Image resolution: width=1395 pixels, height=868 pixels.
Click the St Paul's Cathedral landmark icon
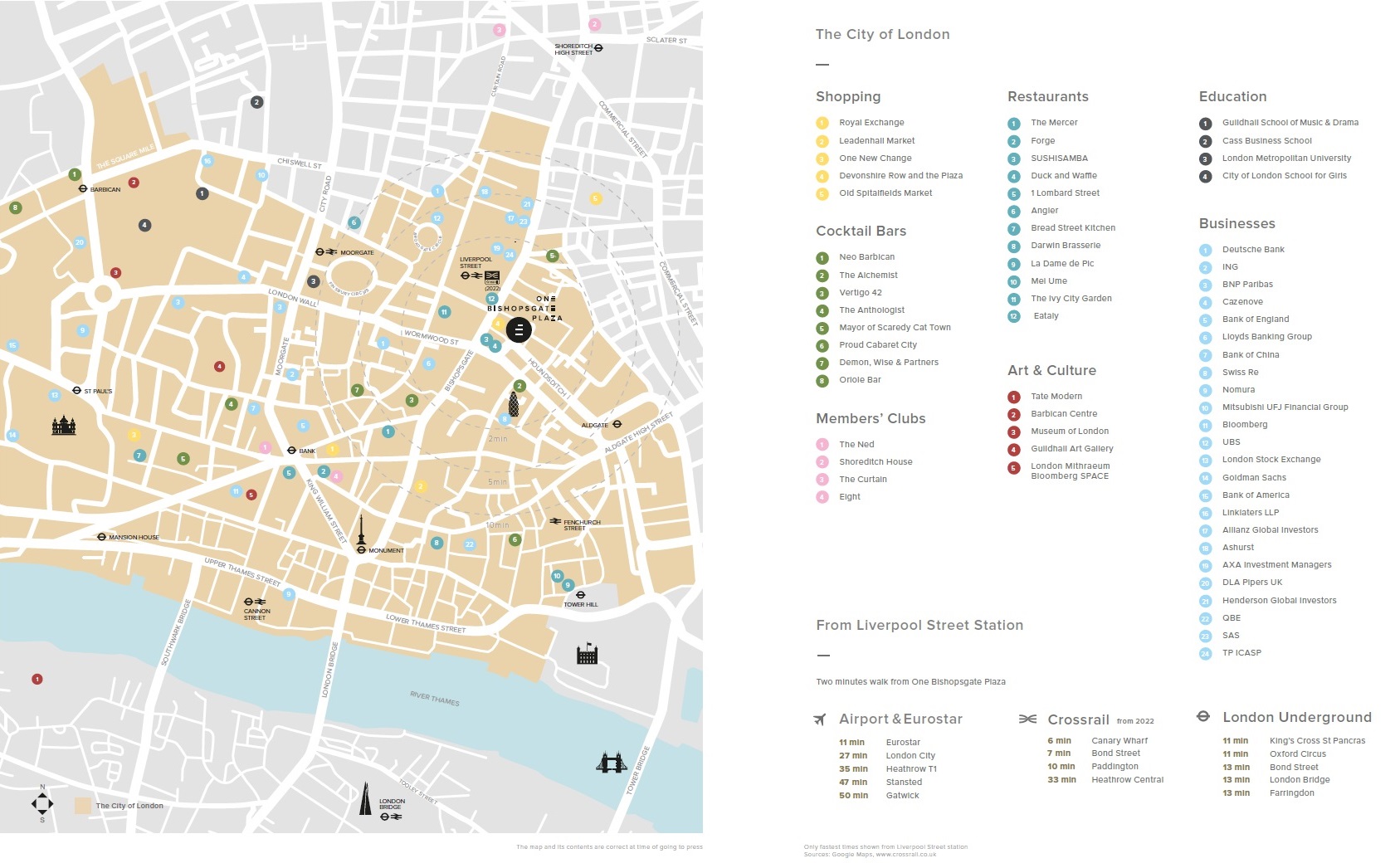pyautogui.click(x=64, y=426)
